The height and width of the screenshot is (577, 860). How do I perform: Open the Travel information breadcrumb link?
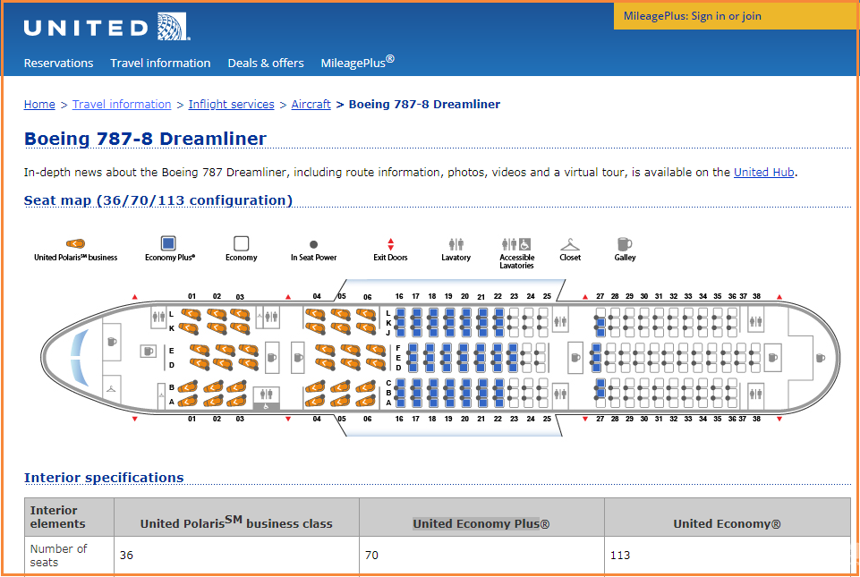click(122, 104)
